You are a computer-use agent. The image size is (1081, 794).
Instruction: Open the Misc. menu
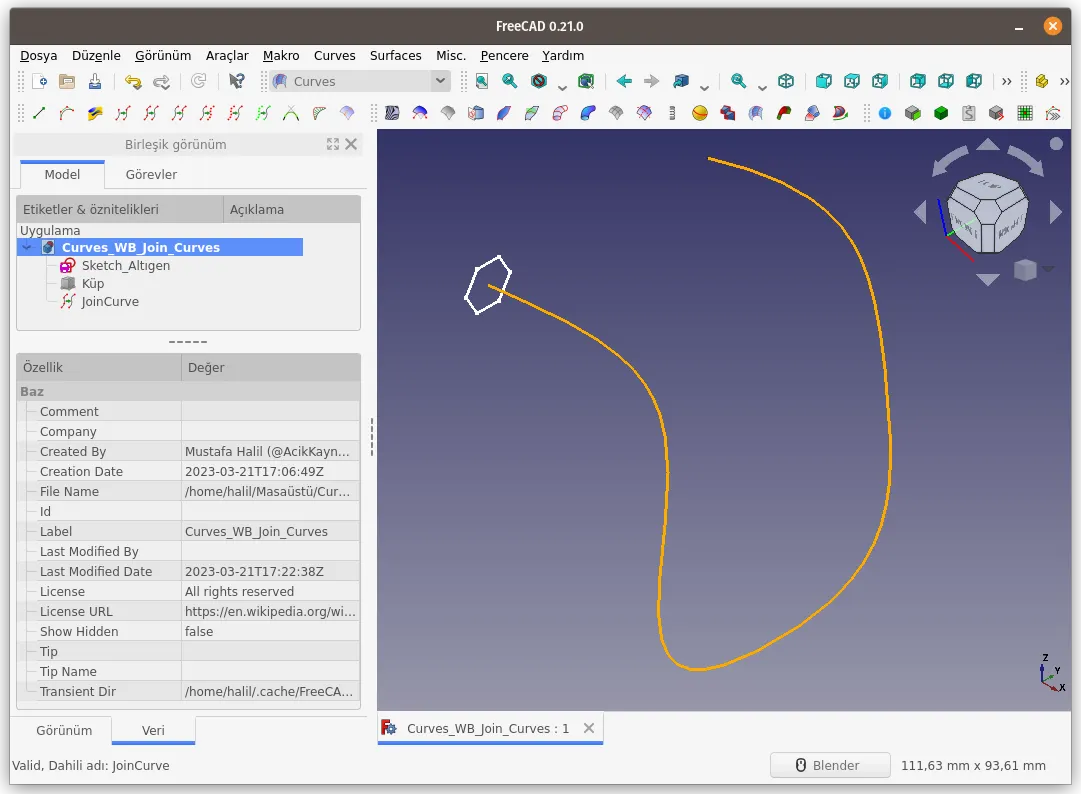click(451, 56)
